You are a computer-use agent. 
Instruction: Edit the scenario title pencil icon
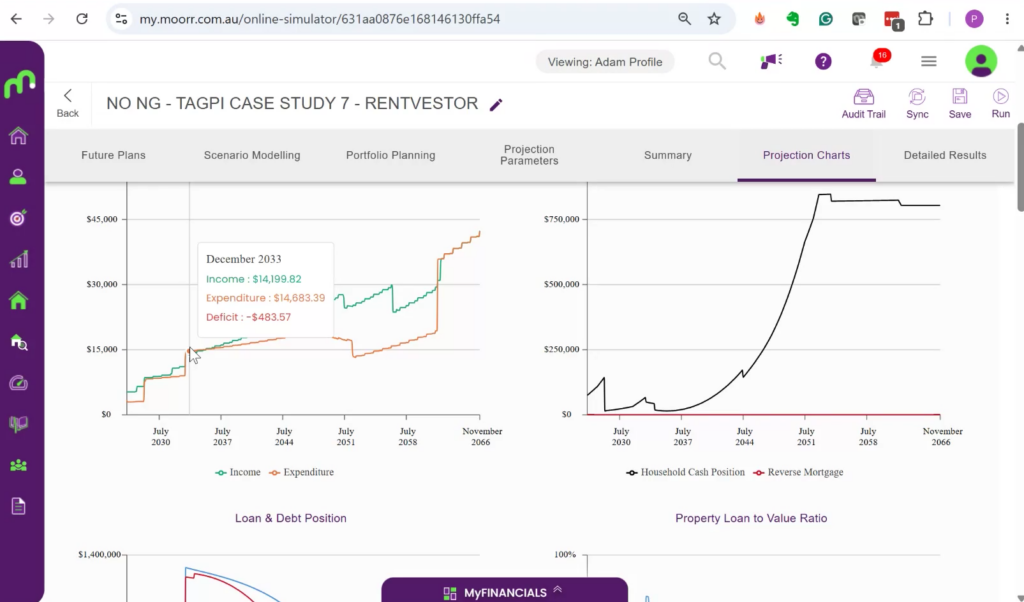coord(496,104)
